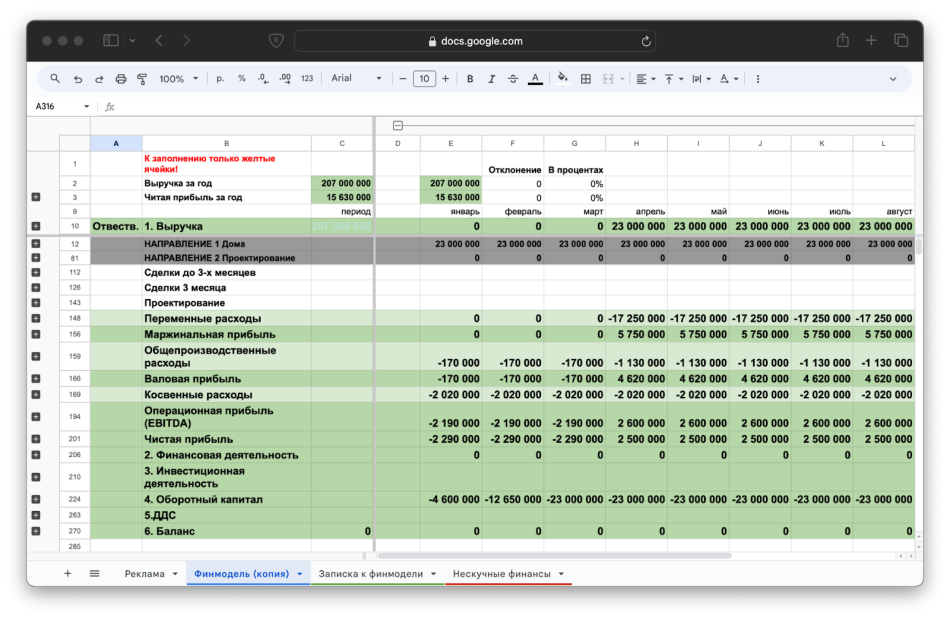This screenshot has width=950, height=619.
Task: Open the zoom 100% dropdown
Action: (178, 79)
